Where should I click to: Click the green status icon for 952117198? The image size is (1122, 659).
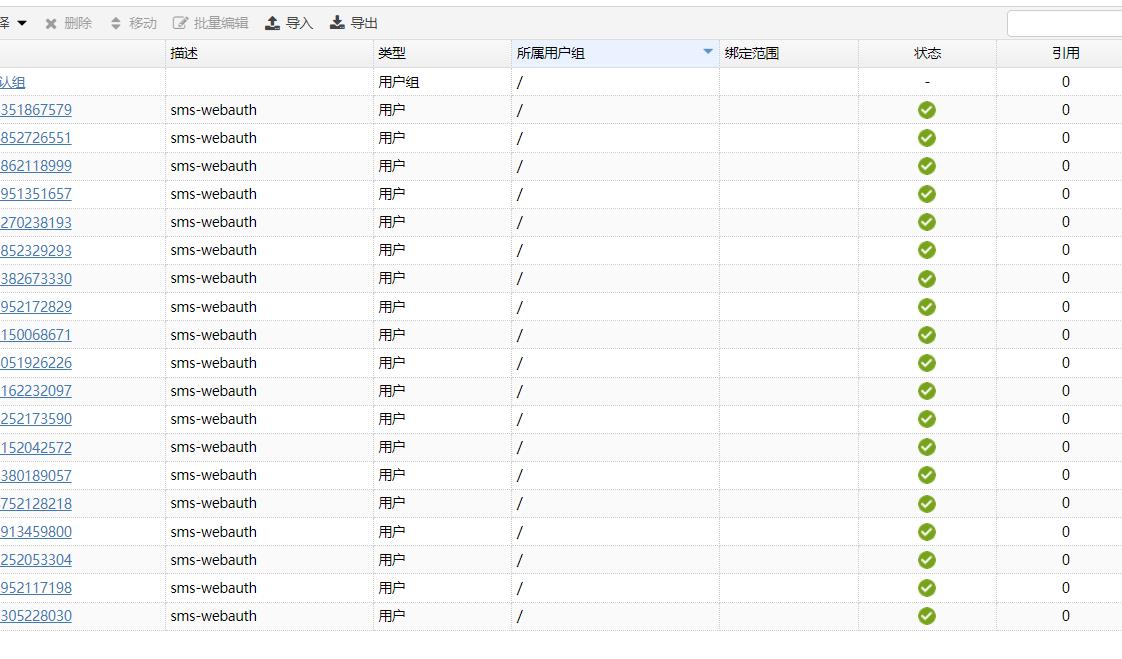pyautogui.click(x=927, y=587)
